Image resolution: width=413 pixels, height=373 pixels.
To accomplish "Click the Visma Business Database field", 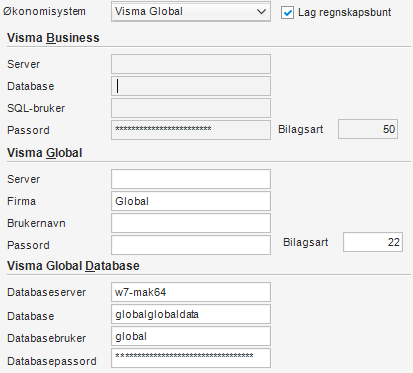I will point(191,86).
